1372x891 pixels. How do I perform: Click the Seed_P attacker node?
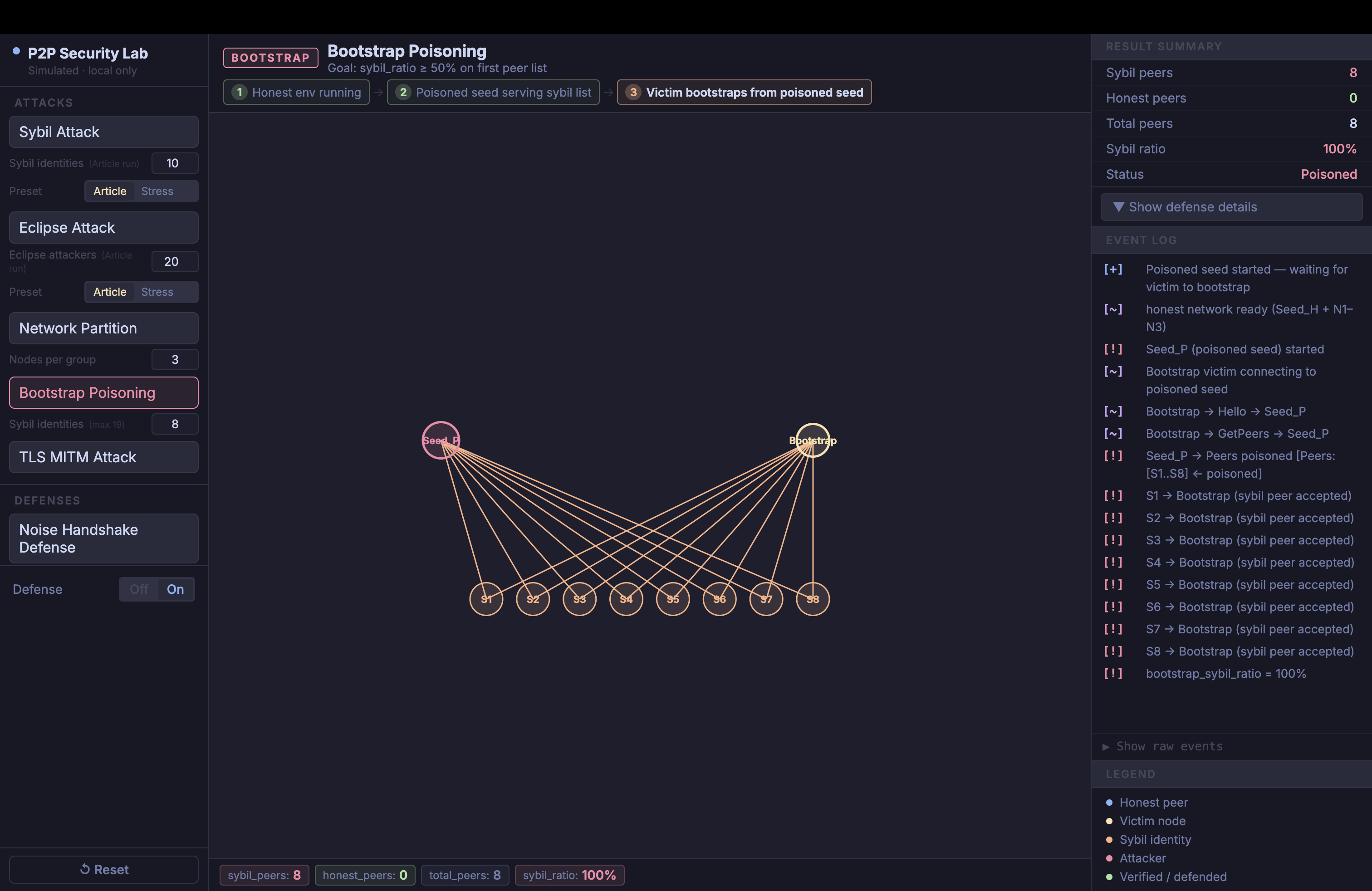441,441
